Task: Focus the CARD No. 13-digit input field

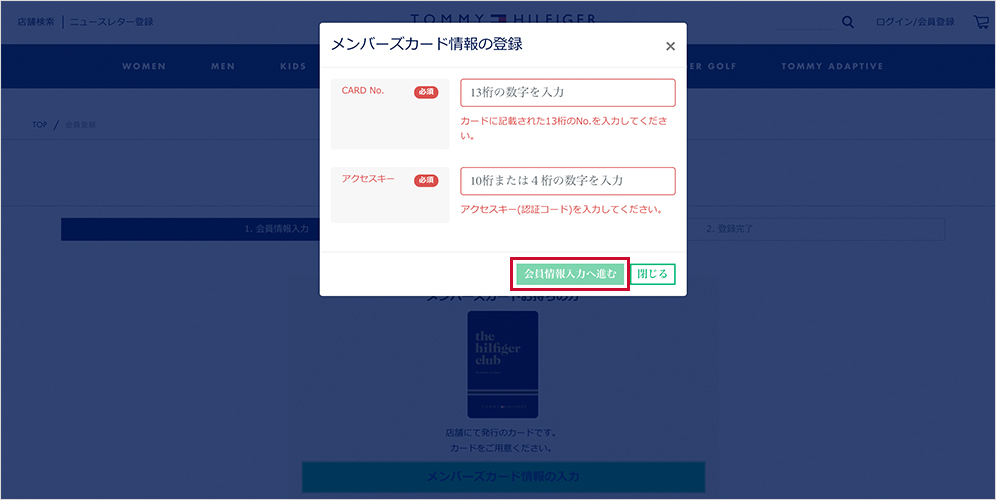Action: pyautogui.click(x=567, y=93)
